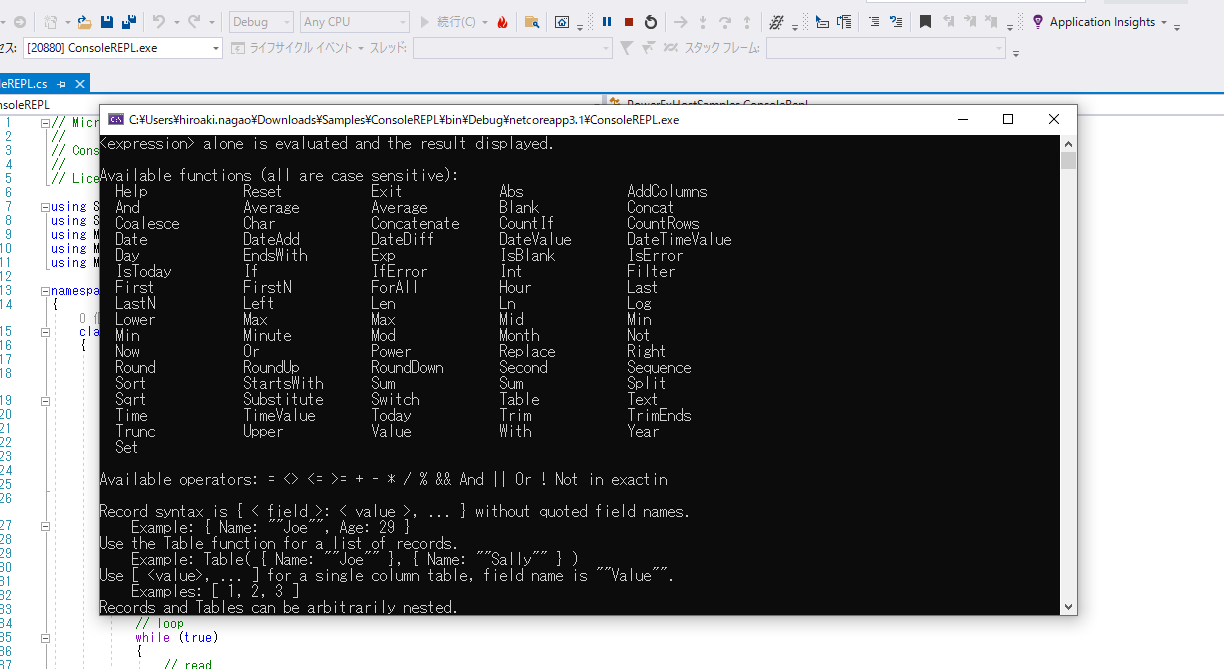Click the 'while (true)' code line
1224x669 pixels.
(176, 637)
